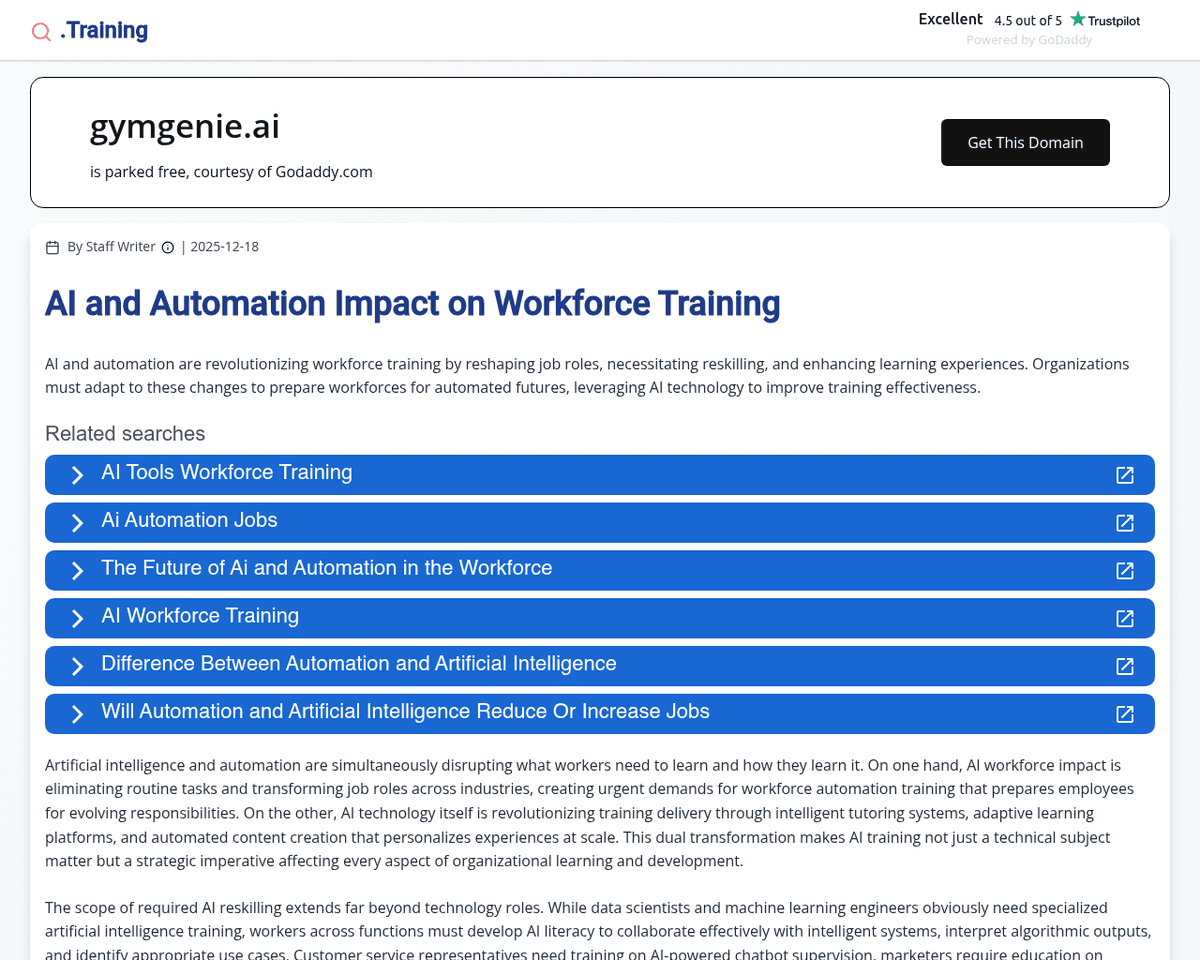Open the Will Automation Reduce Or Increase Jobs link
Viewport: 1200px width, 960px height.
pos(405,712)
